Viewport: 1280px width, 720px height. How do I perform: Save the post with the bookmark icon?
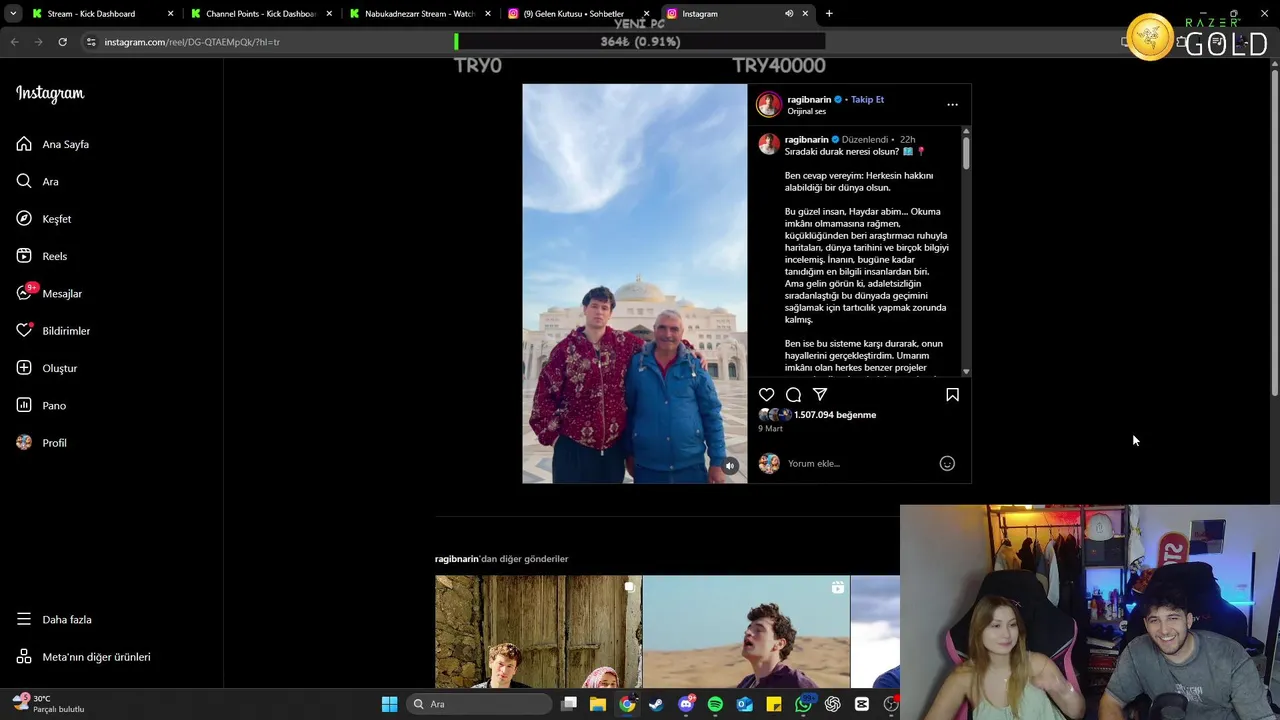pyautogui.click(x=952, y=395)
